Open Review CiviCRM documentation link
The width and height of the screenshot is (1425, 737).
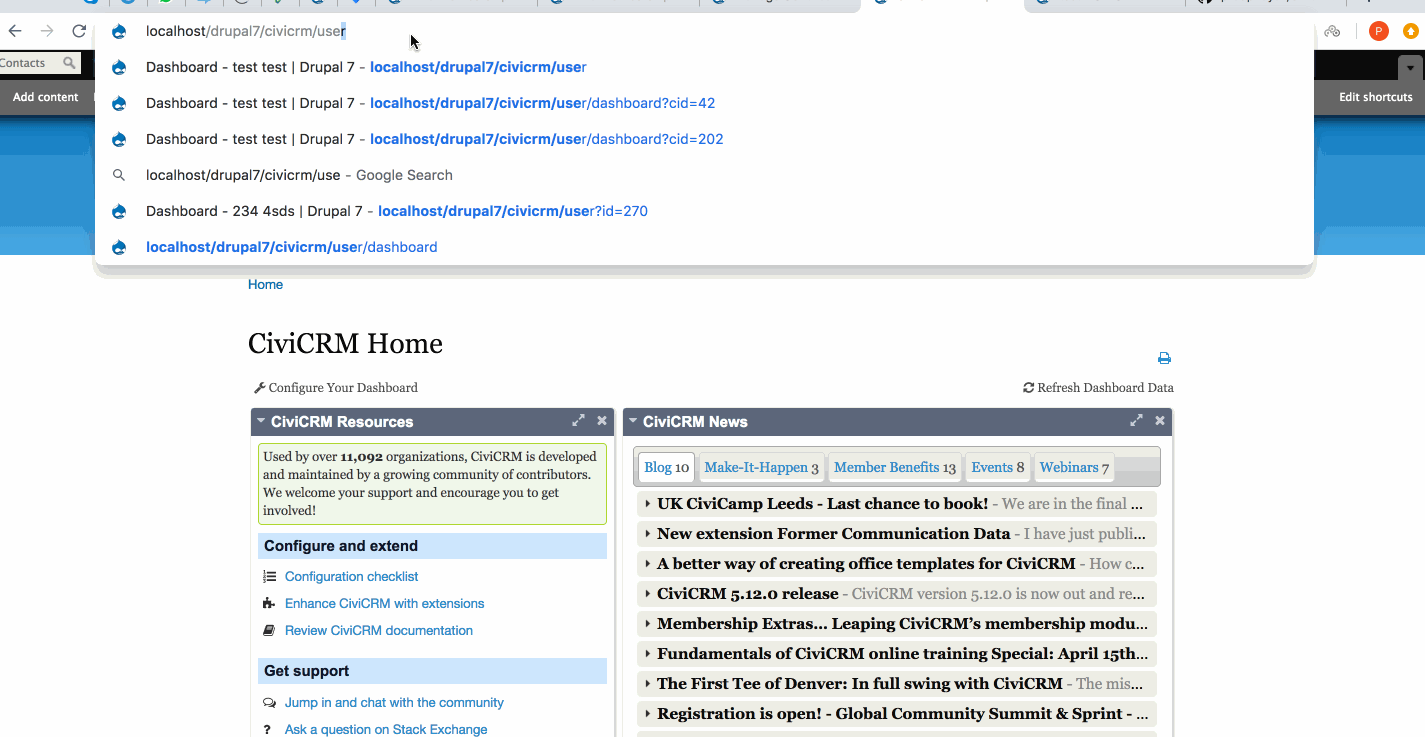point(378,631)
